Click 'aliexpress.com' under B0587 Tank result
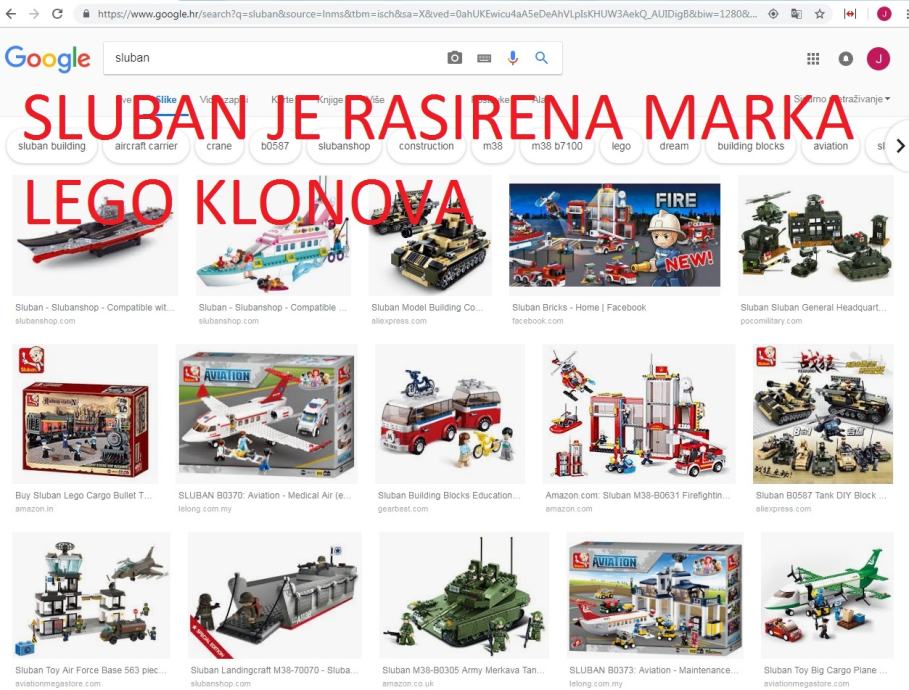The image size is (909, 690). click(x=783, y=509)
